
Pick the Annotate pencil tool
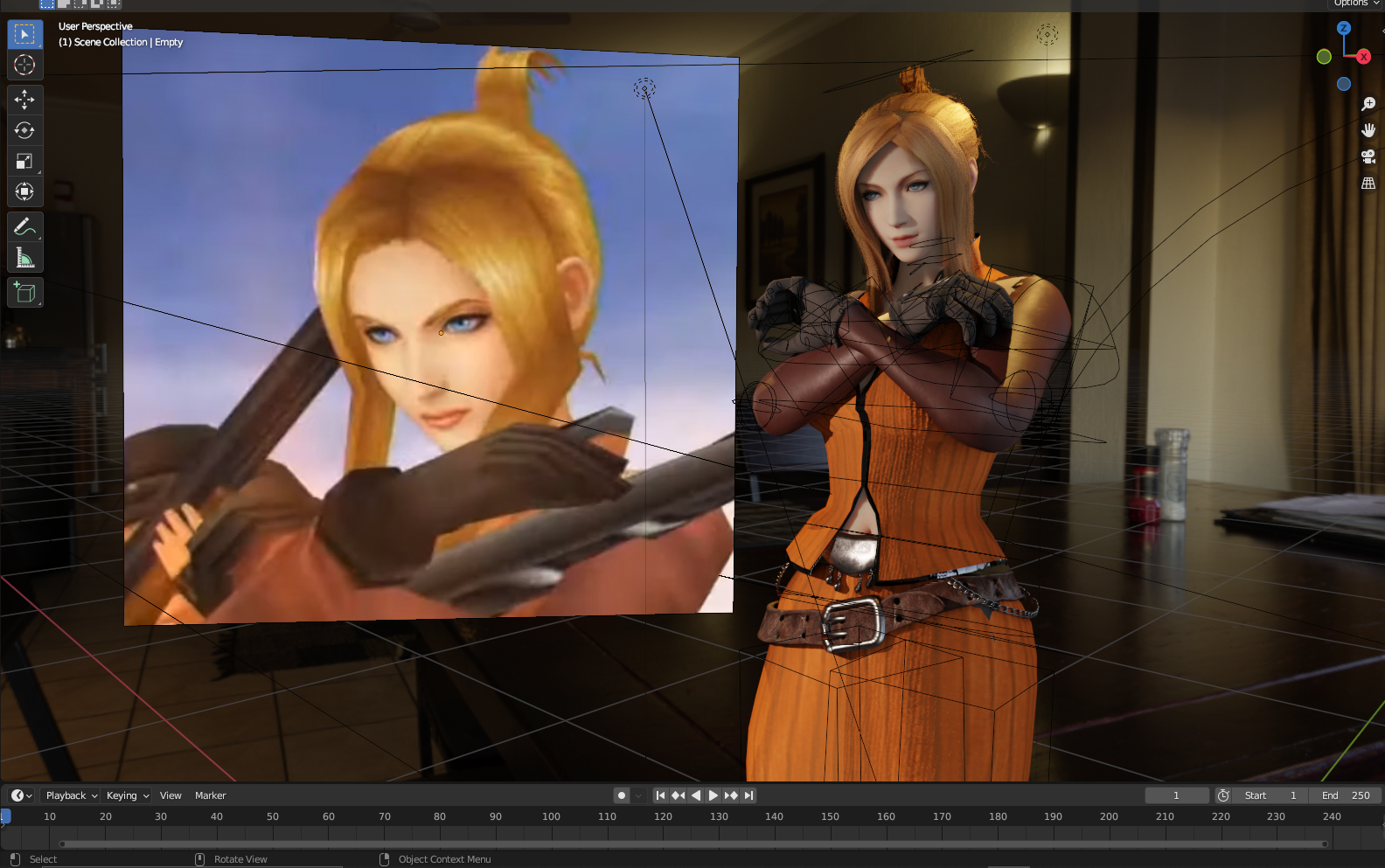24,227
